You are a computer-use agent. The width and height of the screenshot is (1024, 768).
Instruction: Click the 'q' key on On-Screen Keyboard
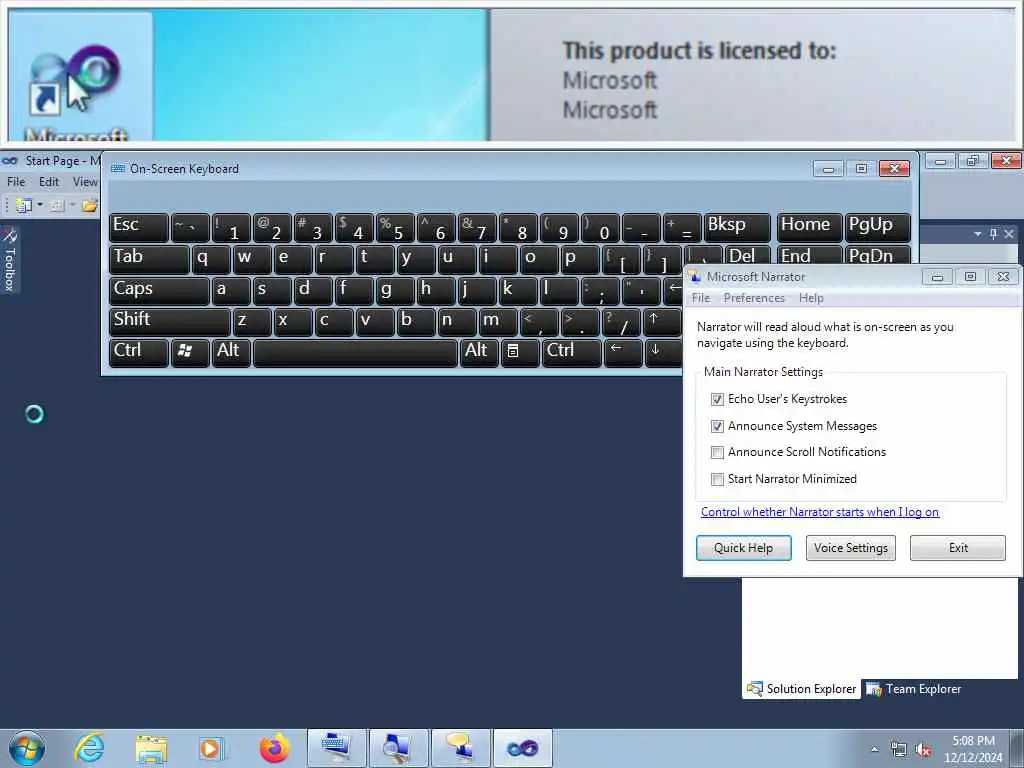pos(210,259)
